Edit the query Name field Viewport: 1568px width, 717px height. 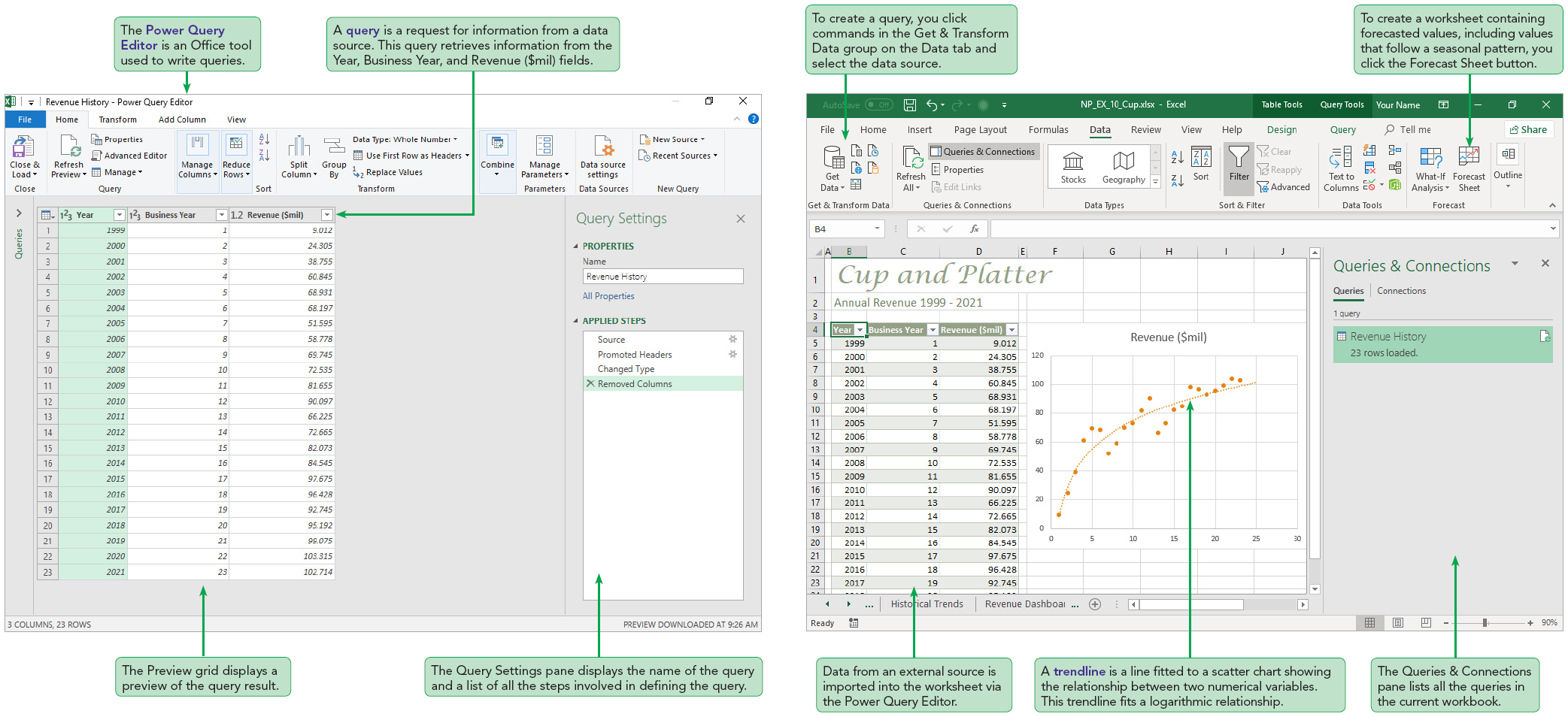coord(663,277)
